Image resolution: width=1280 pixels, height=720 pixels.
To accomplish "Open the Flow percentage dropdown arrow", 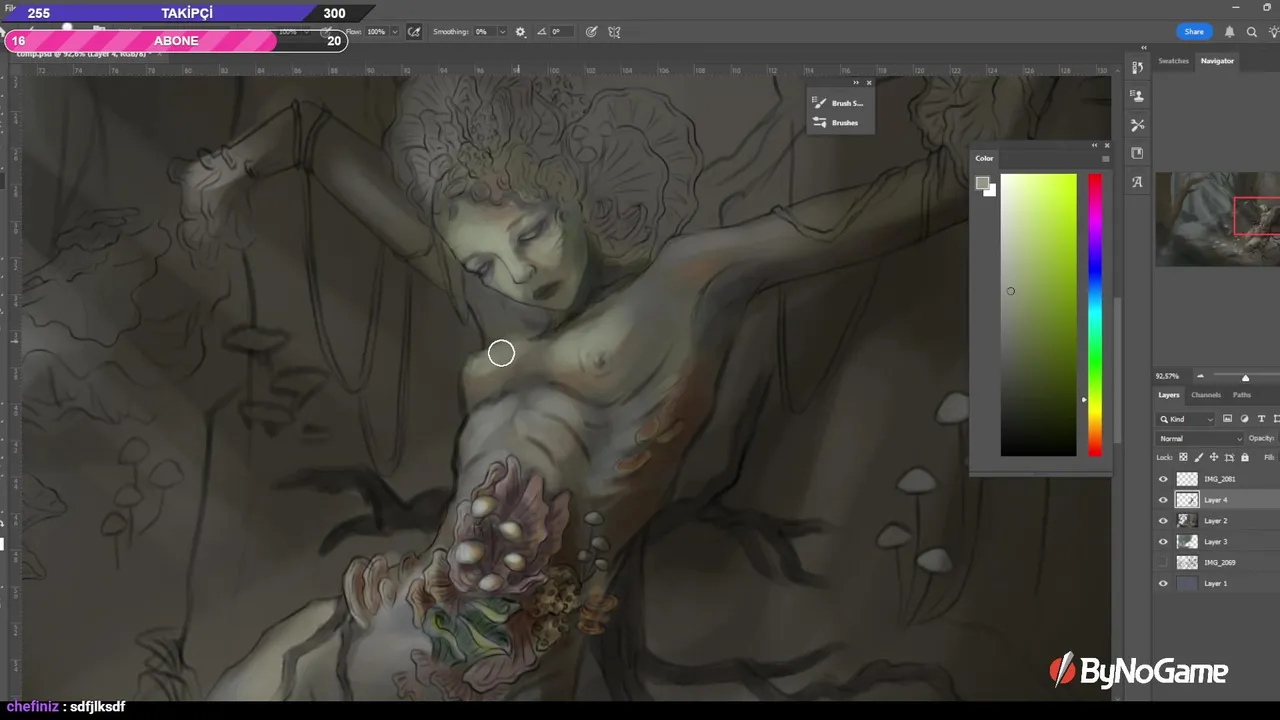I will click(x=395, y=32).
